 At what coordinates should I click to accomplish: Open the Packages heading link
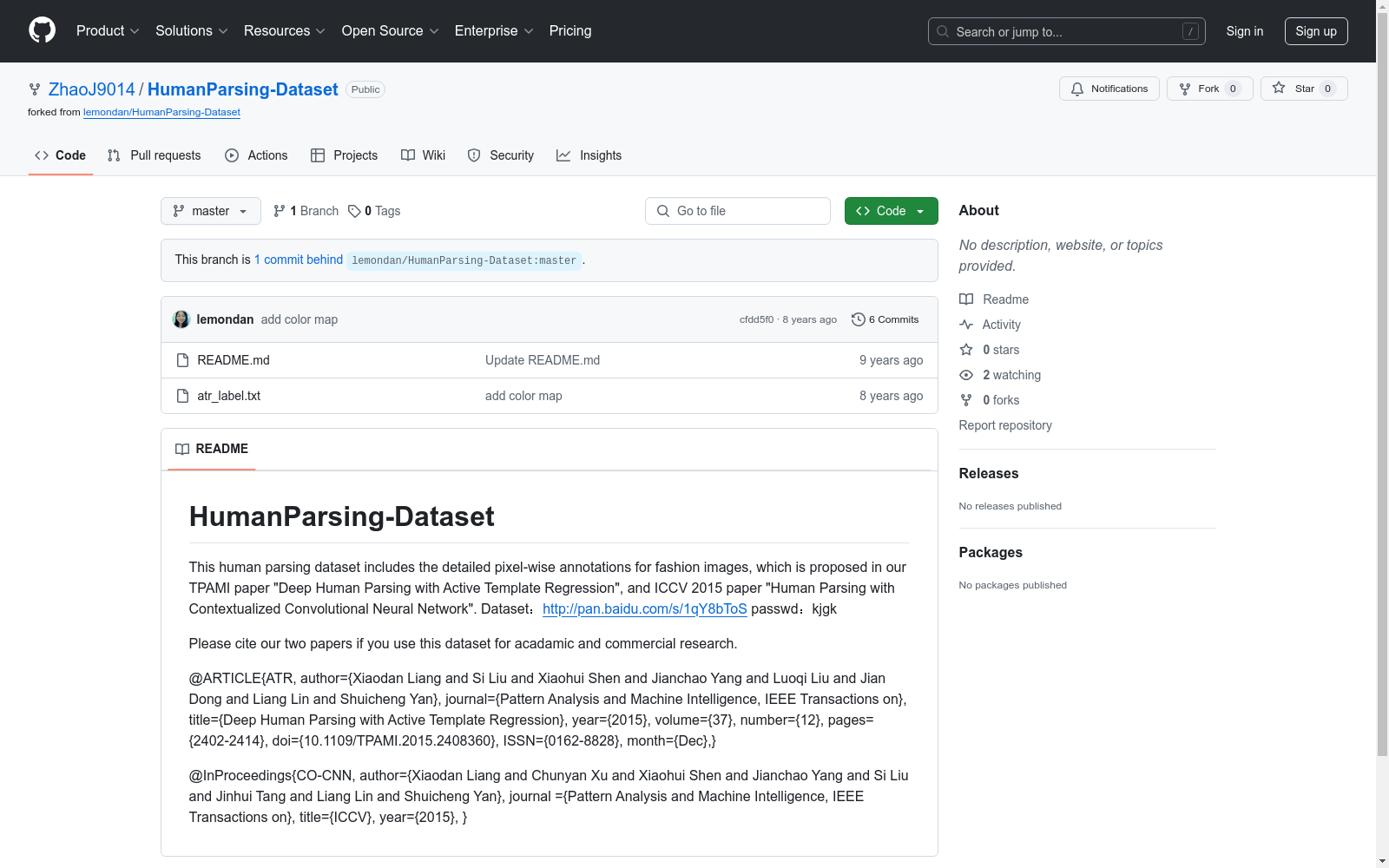click(x=991, y=552)
